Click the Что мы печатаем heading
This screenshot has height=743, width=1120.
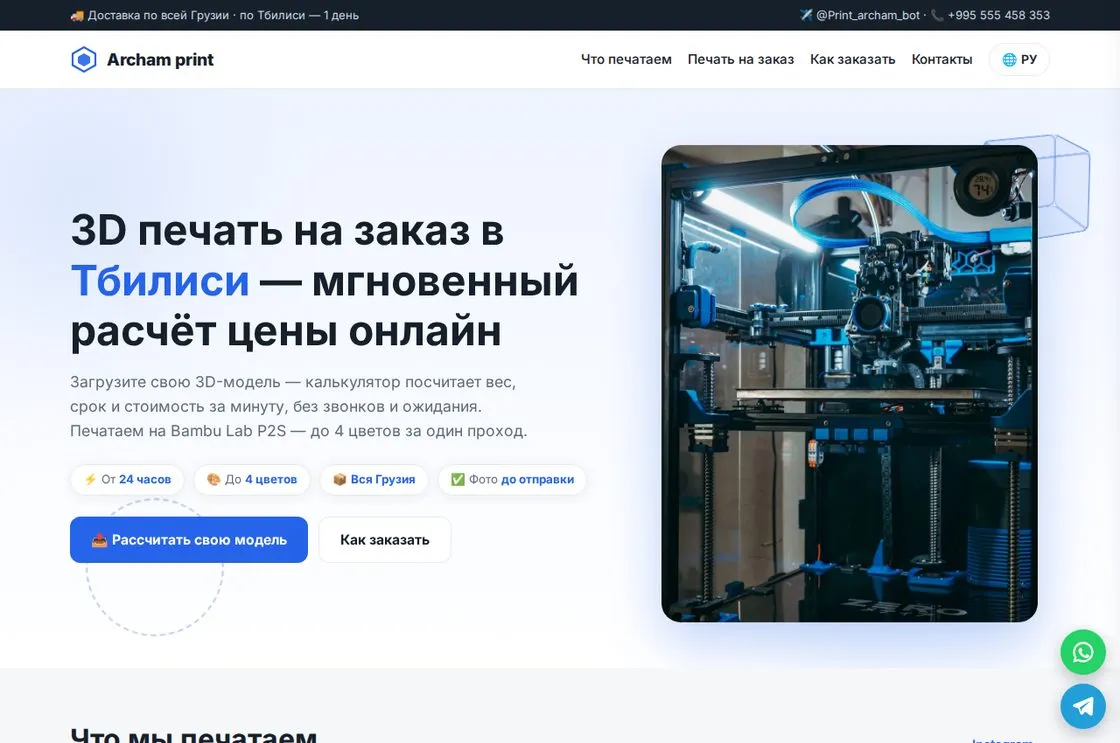194,734
